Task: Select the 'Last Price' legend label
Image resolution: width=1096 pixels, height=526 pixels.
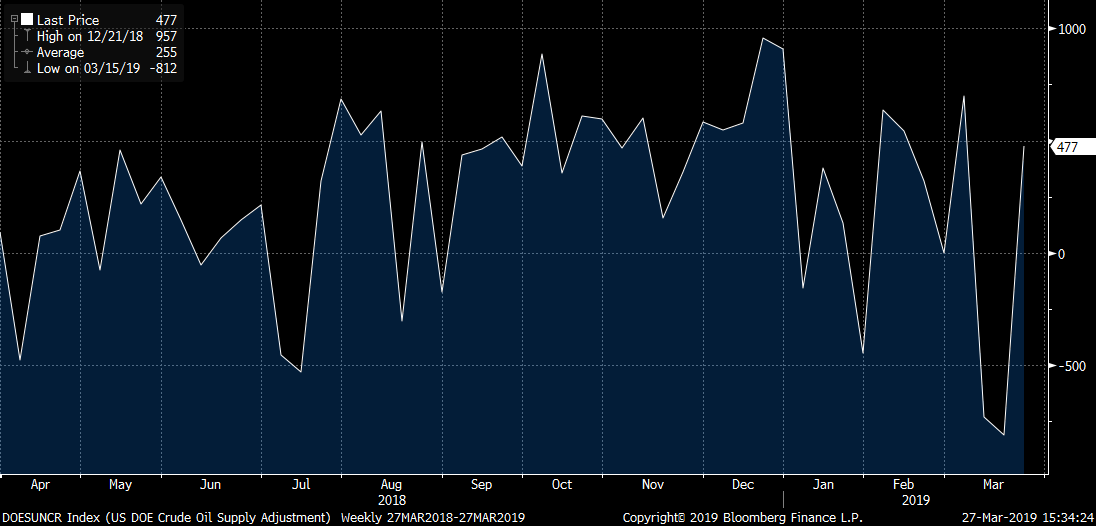Action: (68, 20)
